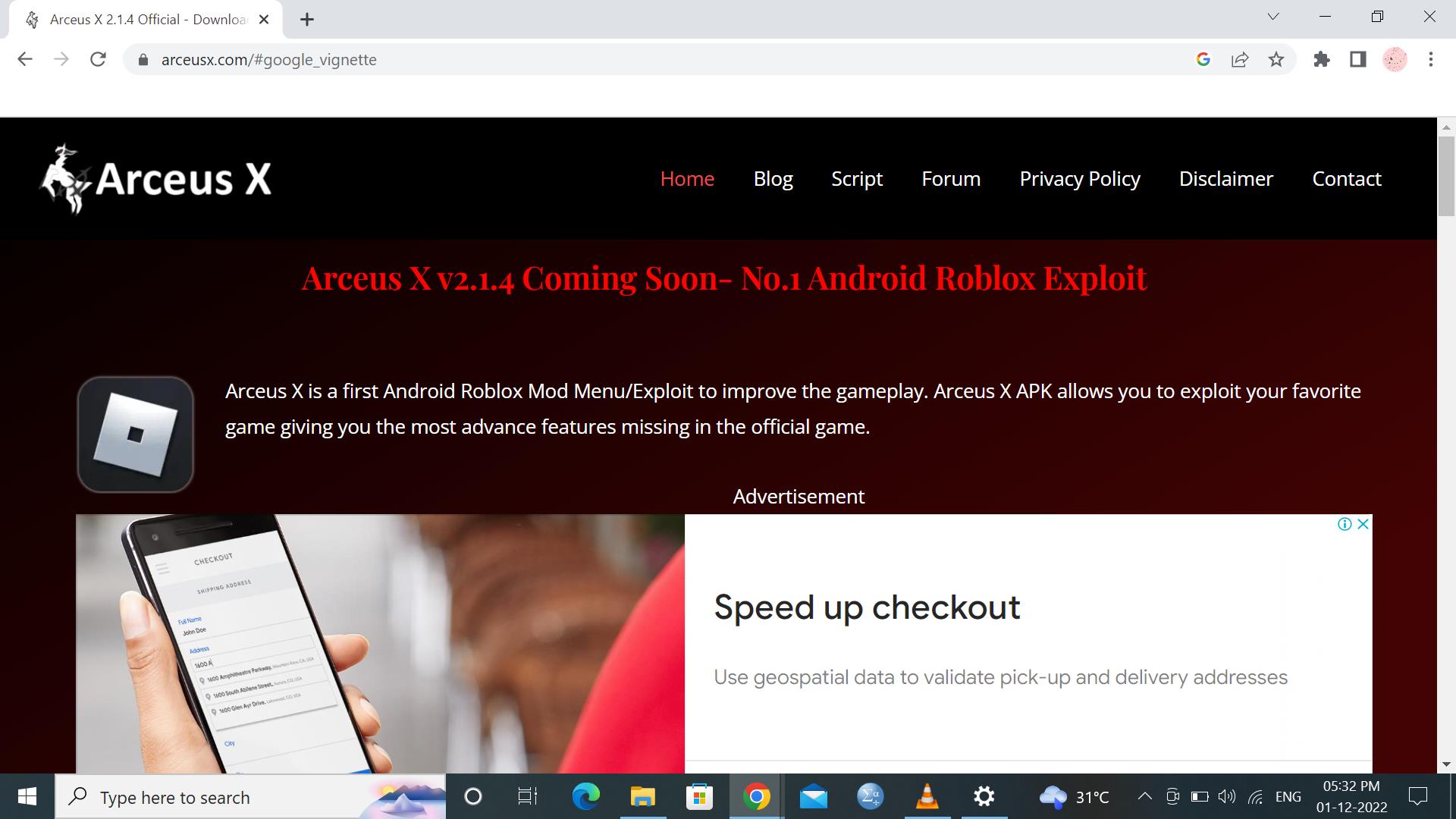
Task: Open File Explorer from taskbar
Action: (x=642, y=796)
